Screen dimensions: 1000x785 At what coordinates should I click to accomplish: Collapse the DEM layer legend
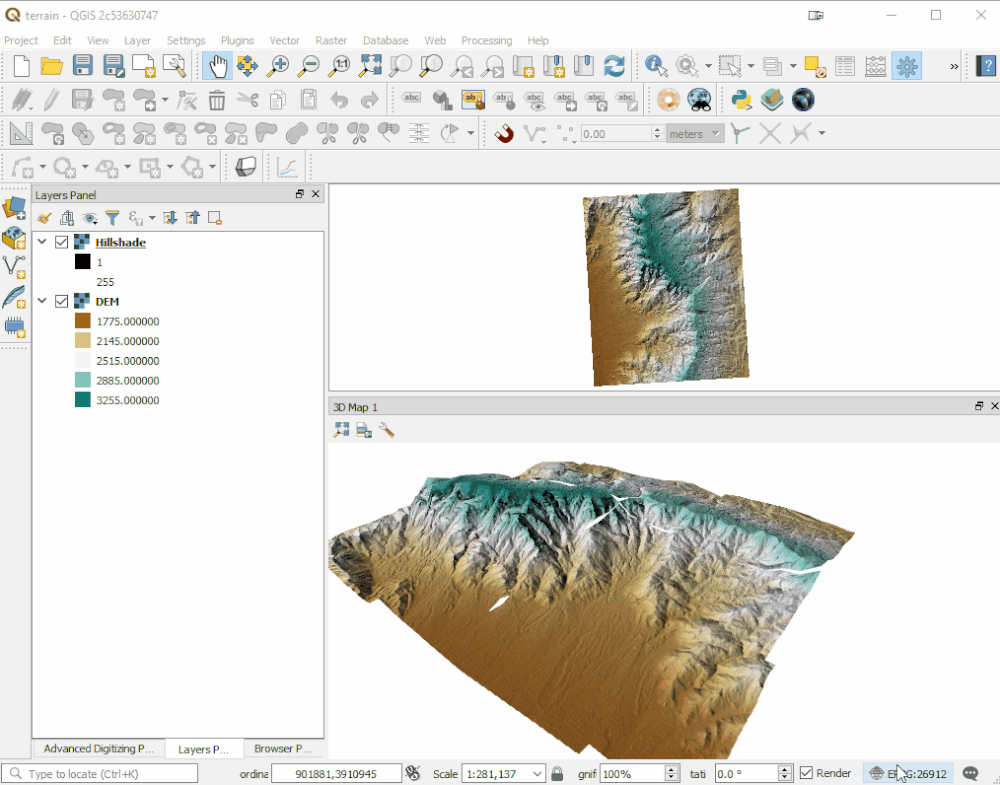tap(42, 301)
